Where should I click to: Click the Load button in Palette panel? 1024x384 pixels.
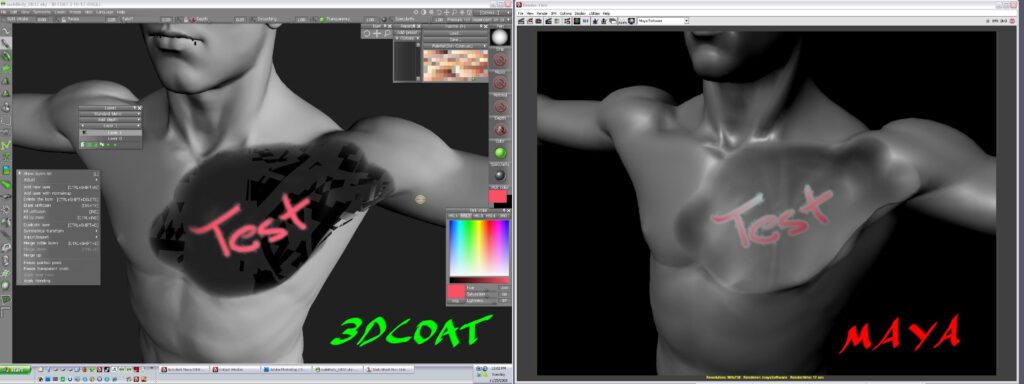point(455,33)
